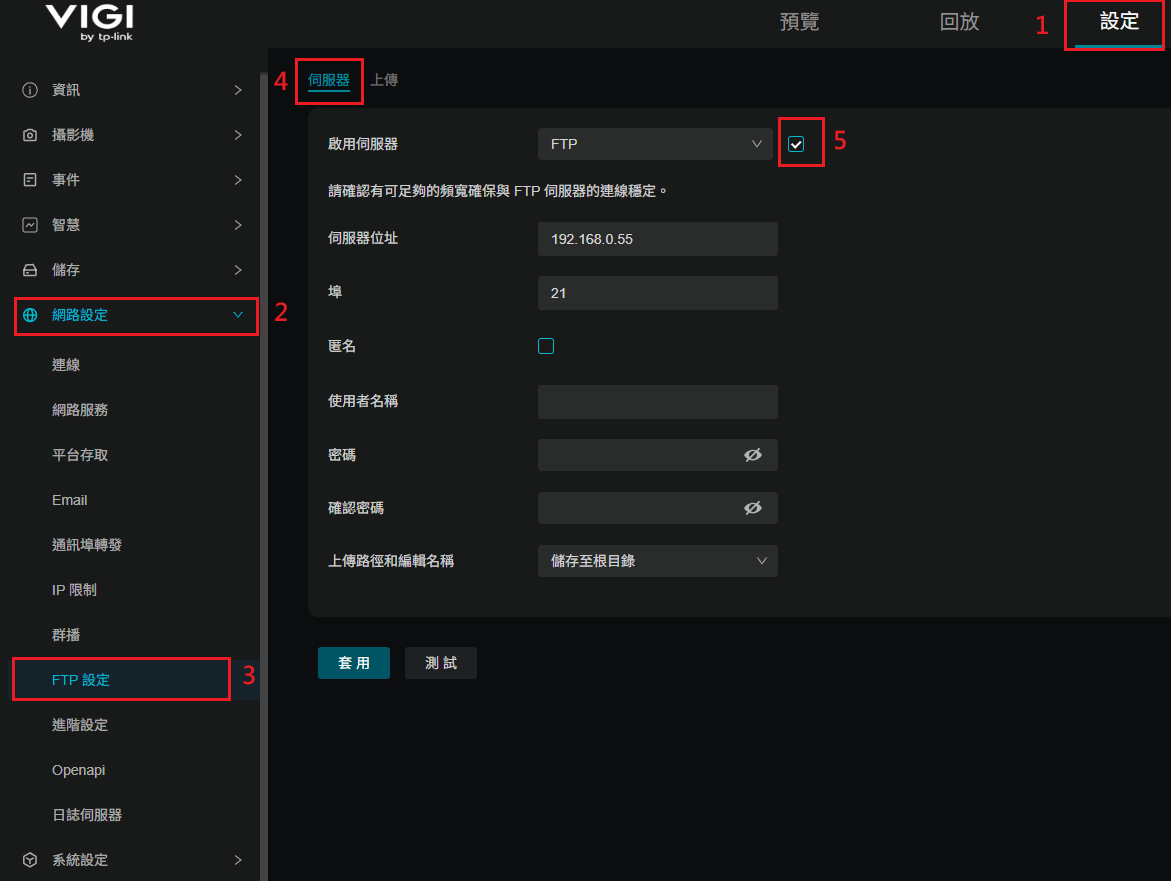The width and height of the screenshot is (1171, 881).
Task: Click the 套用 apply button
Action: pos(354,663)
